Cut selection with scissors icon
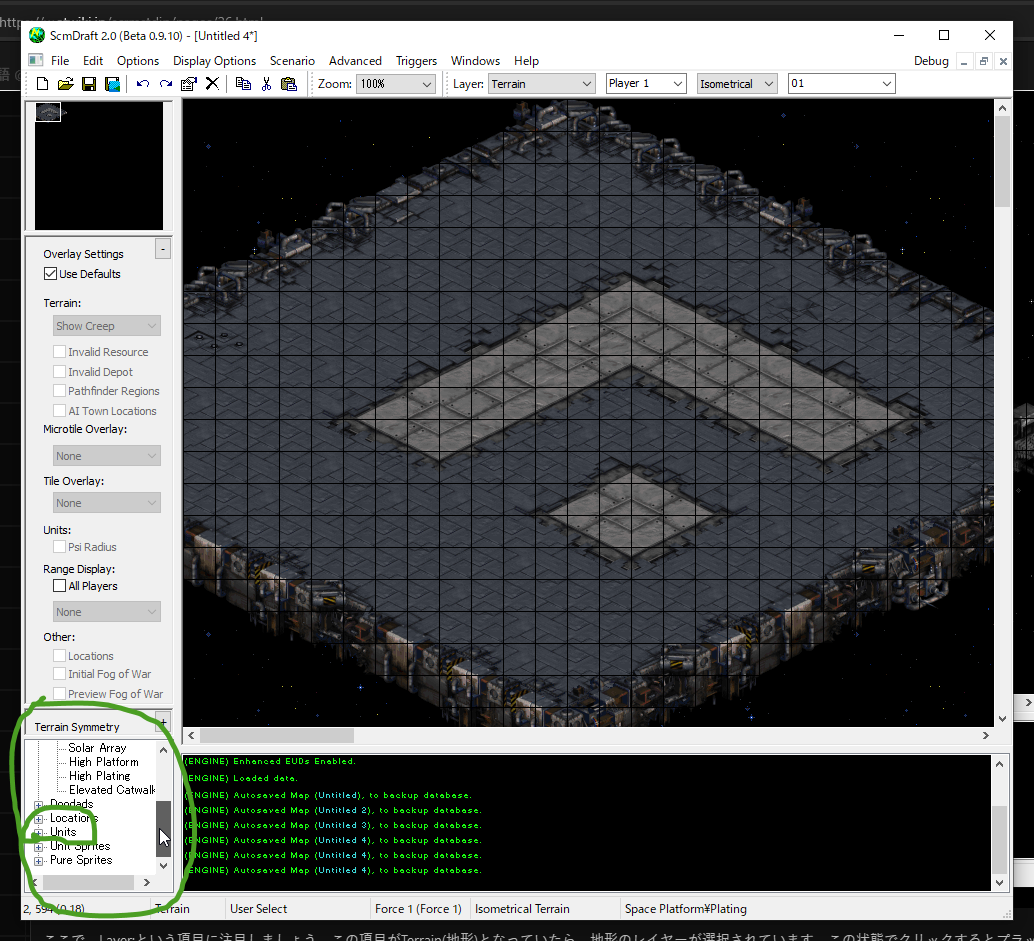The height and width of the screenshot is (941, 1034). [266, 84]
